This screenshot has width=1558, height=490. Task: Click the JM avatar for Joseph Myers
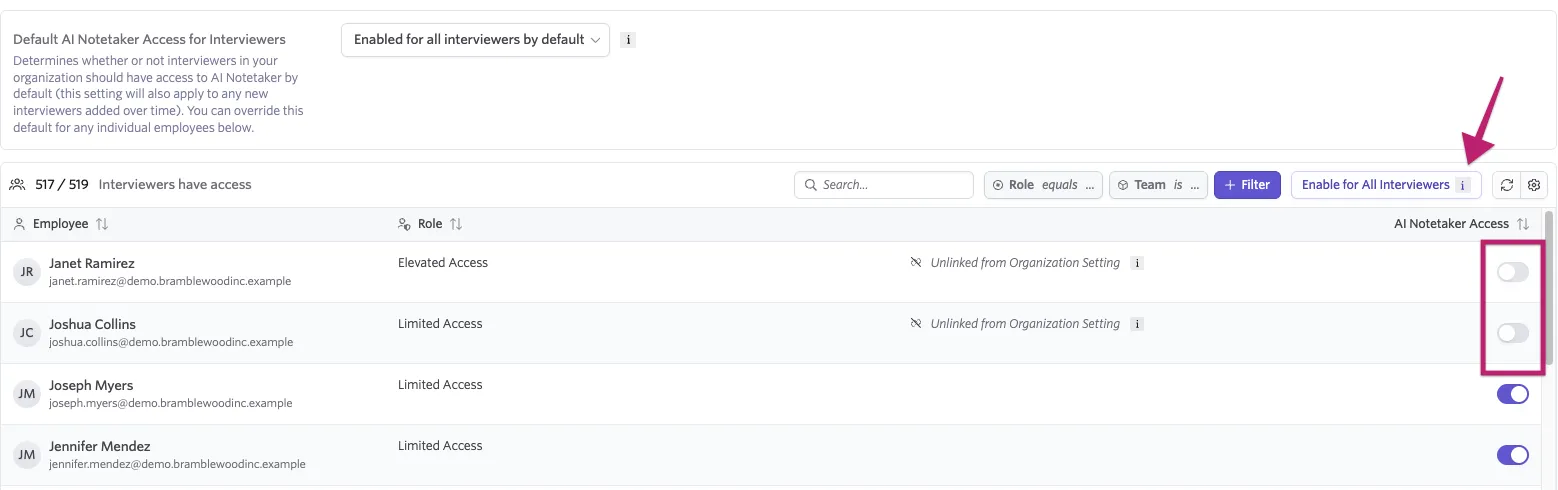[x=27, y=394]
